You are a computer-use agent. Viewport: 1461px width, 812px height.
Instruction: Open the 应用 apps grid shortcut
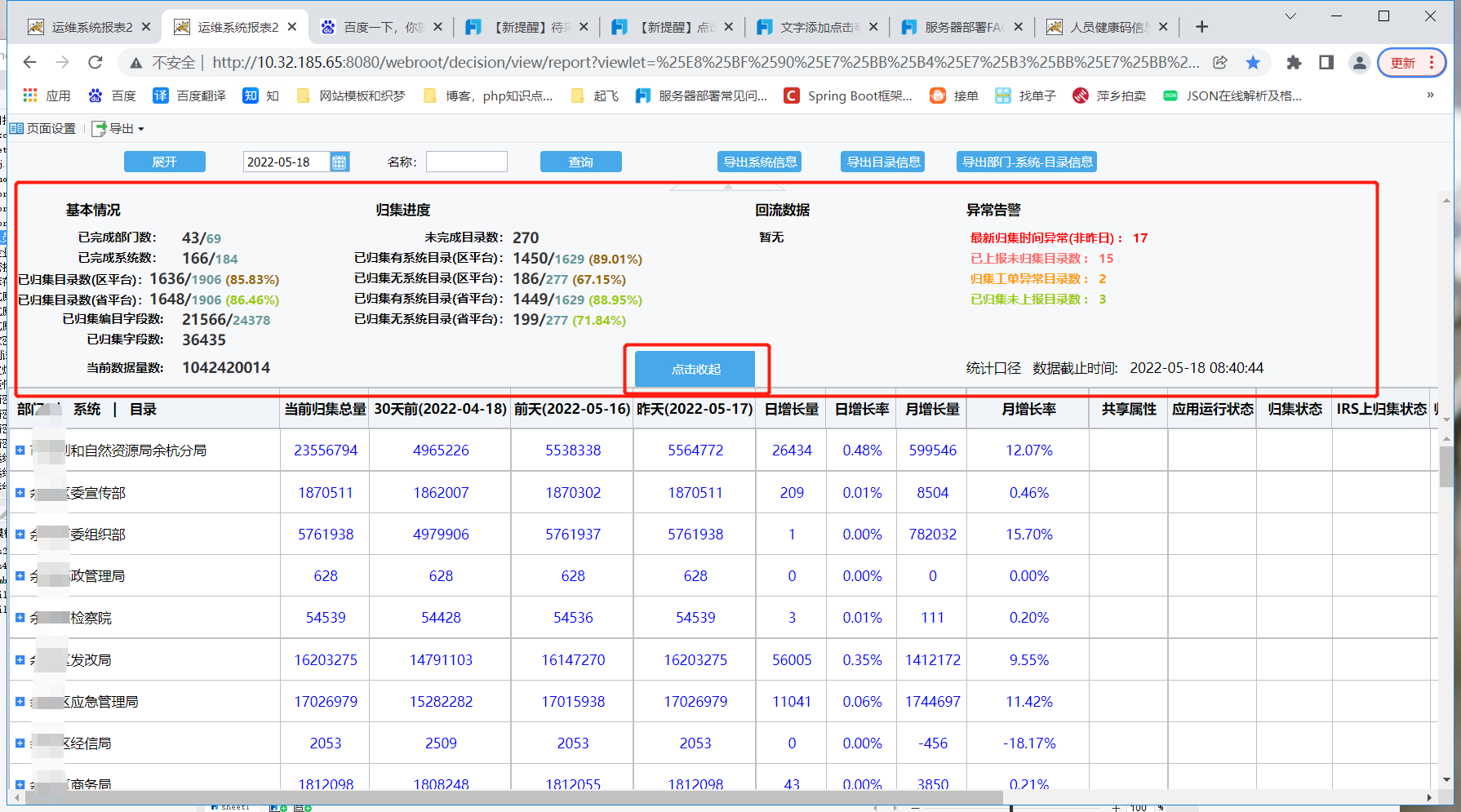coord(47,95)
